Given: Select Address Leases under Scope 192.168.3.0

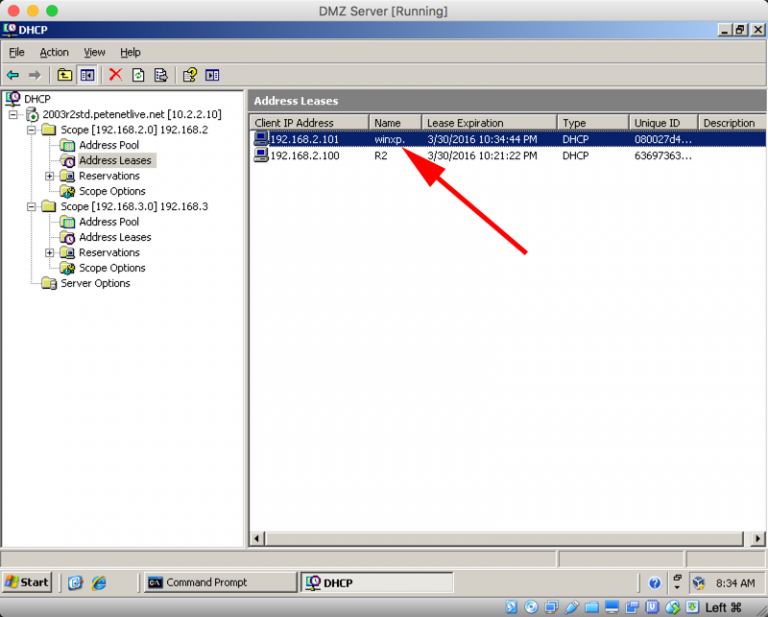Looking at the screenshot, I should pyautogui.click(x=115, y=237).
